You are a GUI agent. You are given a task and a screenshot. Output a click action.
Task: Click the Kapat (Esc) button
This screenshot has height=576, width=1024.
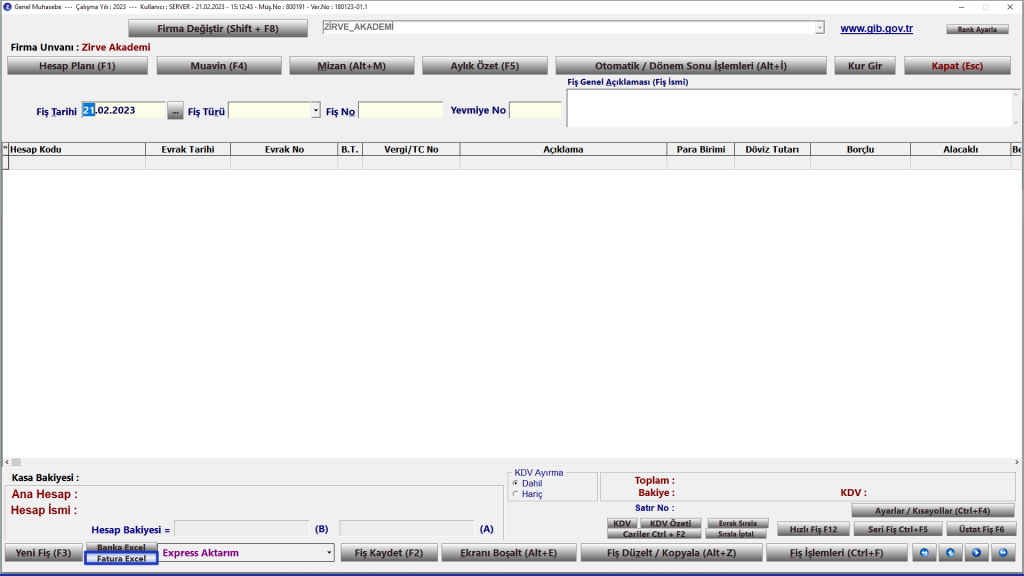point(955,66)
